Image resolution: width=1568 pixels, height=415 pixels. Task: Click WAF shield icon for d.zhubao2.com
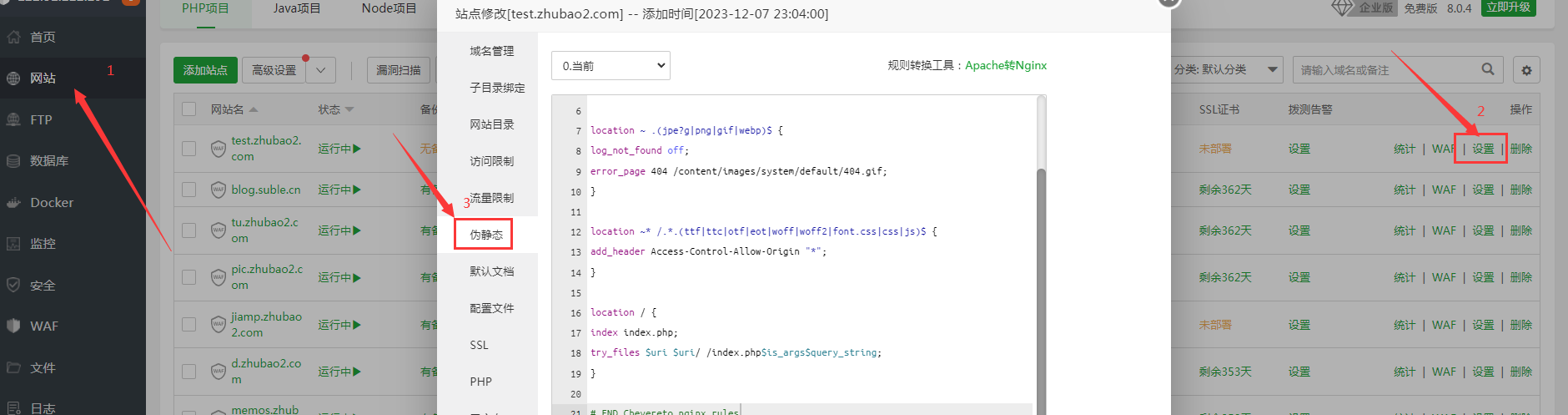pyautogui.click(x=219, y=372)
